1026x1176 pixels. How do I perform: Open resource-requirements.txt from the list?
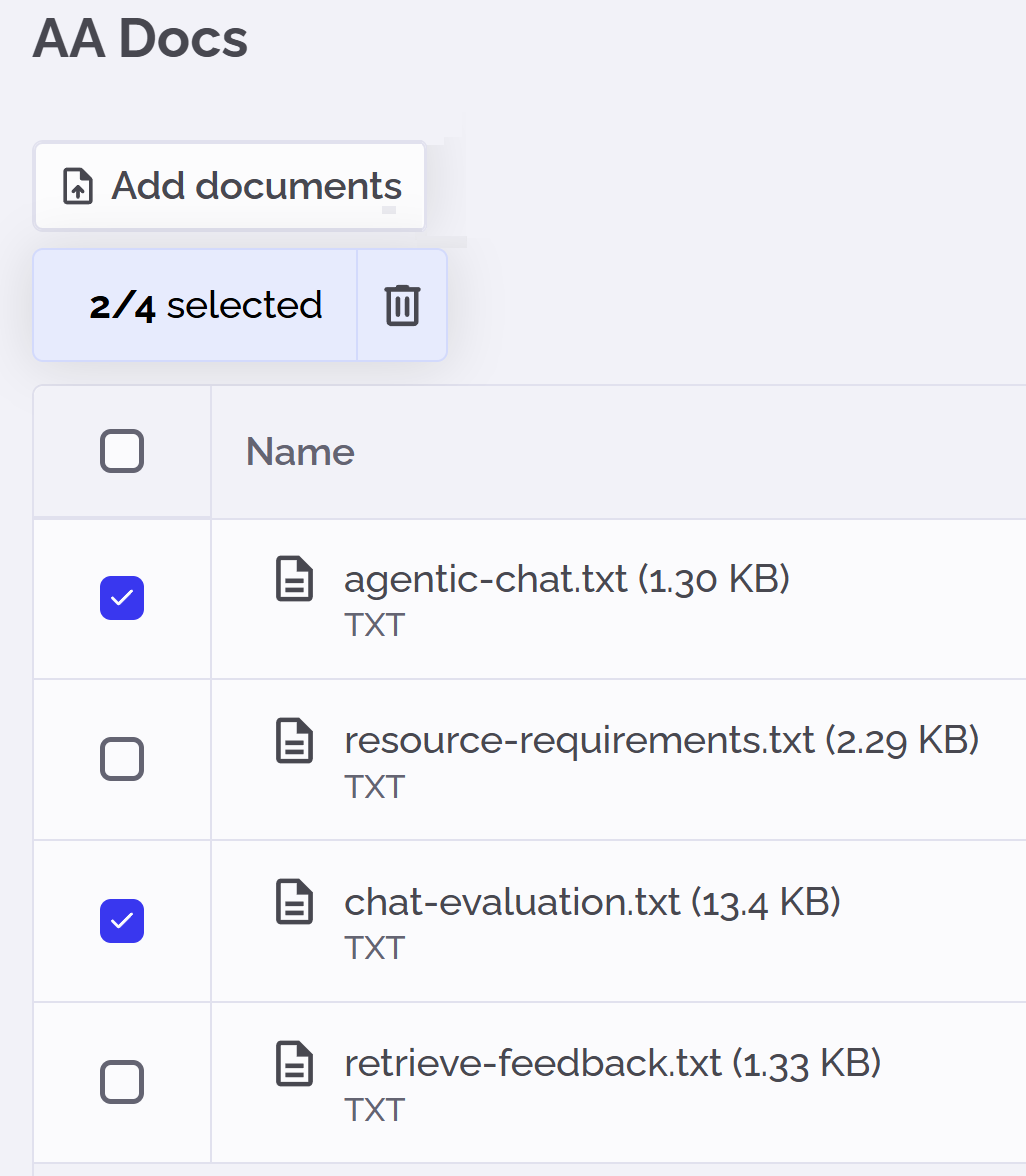pos(660,740)
